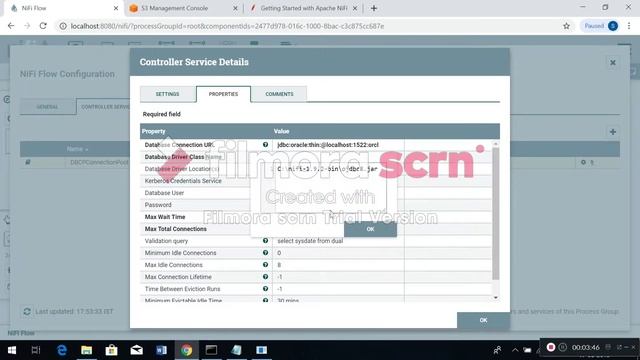Image resolution: width=640 pixels, height=360 pixels.
Task: Click help icon for Time Between Eviction Runs
Action: (265, 289)
